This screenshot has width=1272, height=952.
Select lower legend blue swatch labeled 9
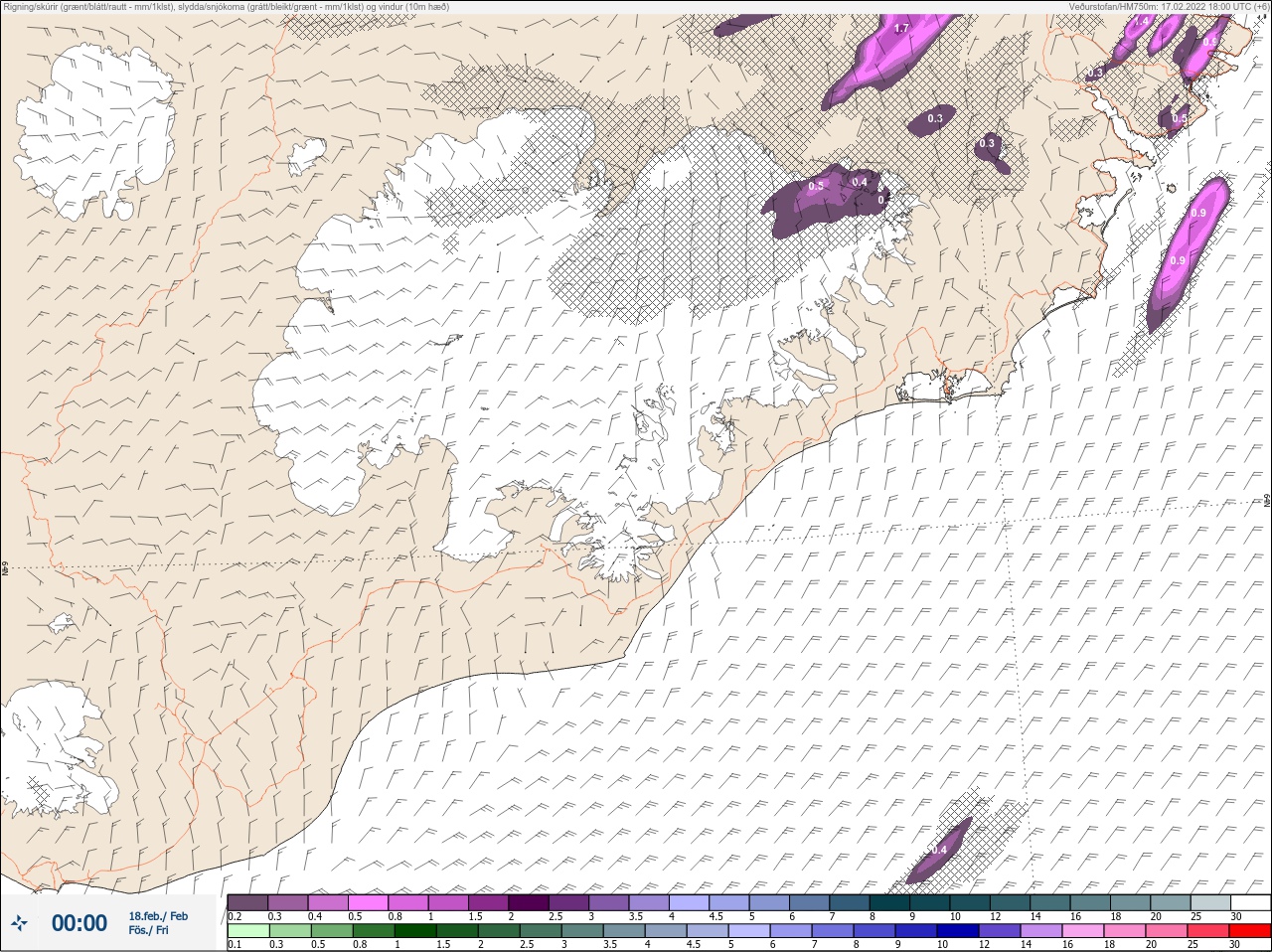point(915,931)
